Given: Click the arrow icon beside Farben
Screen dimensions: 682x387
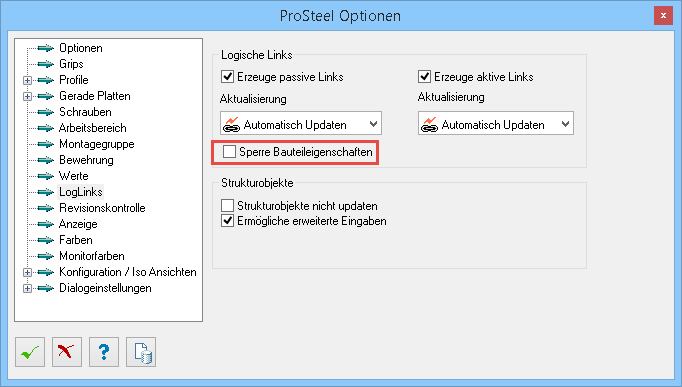Looking at the screenshot, I should point(46,240).
